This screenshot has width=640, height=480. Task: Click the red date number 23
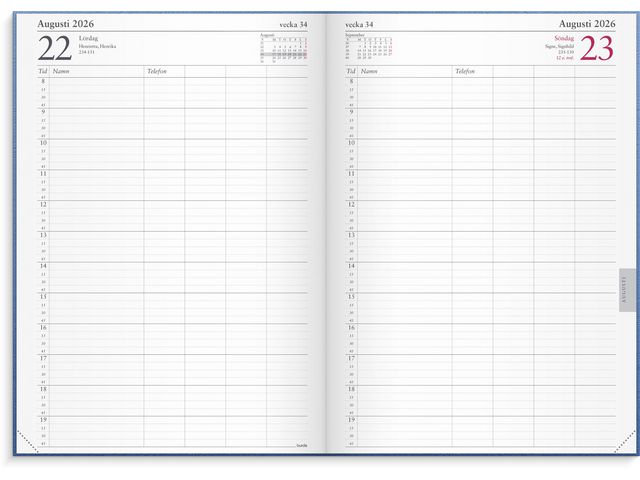click(596, 48)
